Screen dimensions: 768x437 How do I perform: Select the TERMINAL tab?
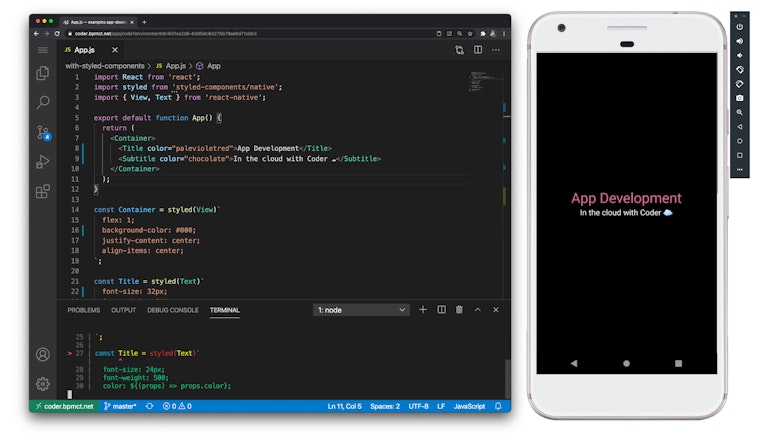[225, 310]
